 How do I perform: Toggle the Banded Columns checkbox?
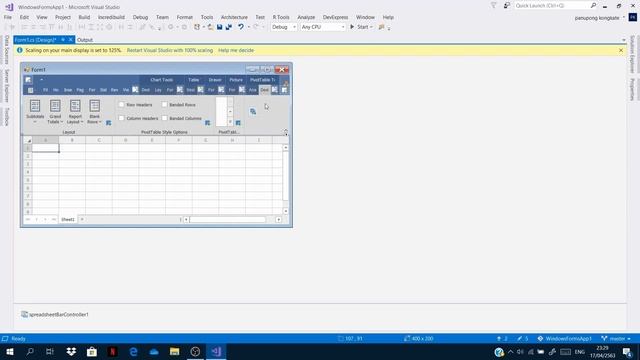(164, 118)
